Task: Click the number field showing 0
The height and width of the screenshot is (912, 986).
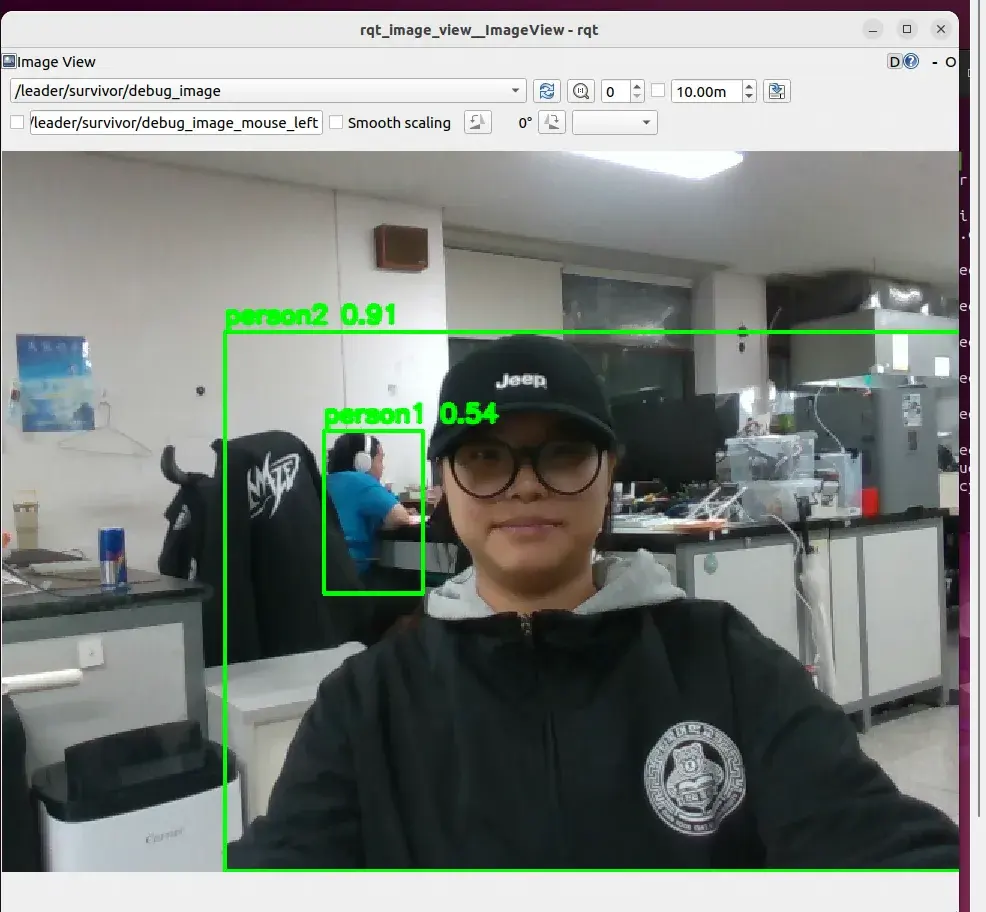Action: tap(616, 91)
